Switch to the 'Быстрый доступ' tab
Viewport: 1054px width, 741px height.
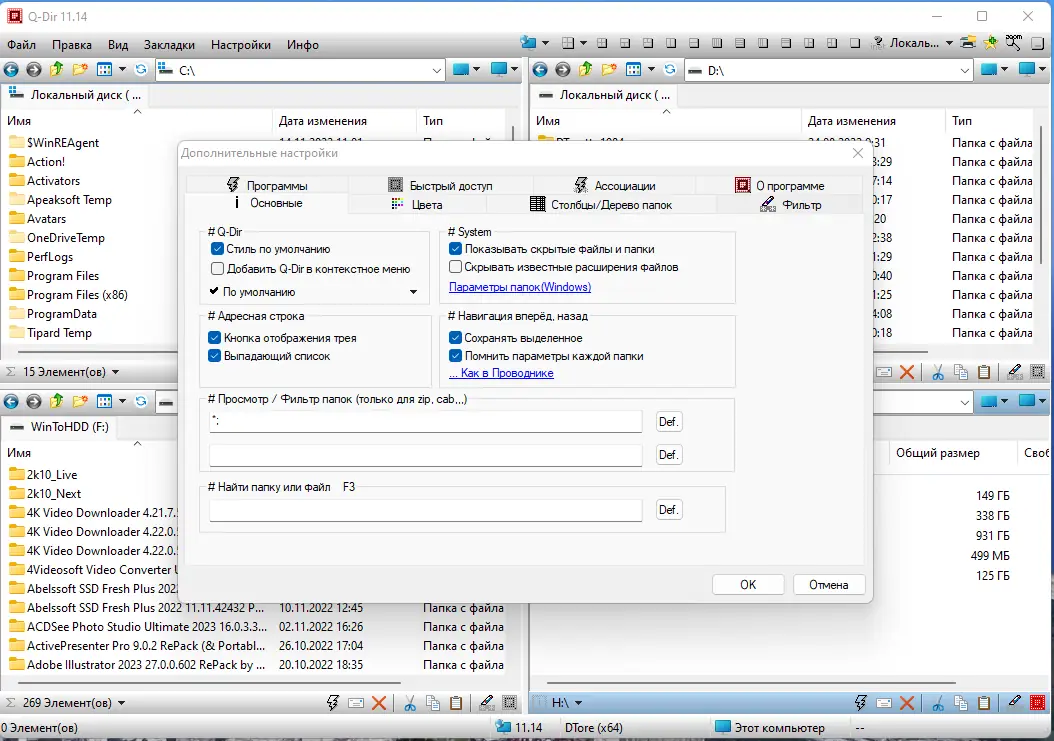coord(441,186)
